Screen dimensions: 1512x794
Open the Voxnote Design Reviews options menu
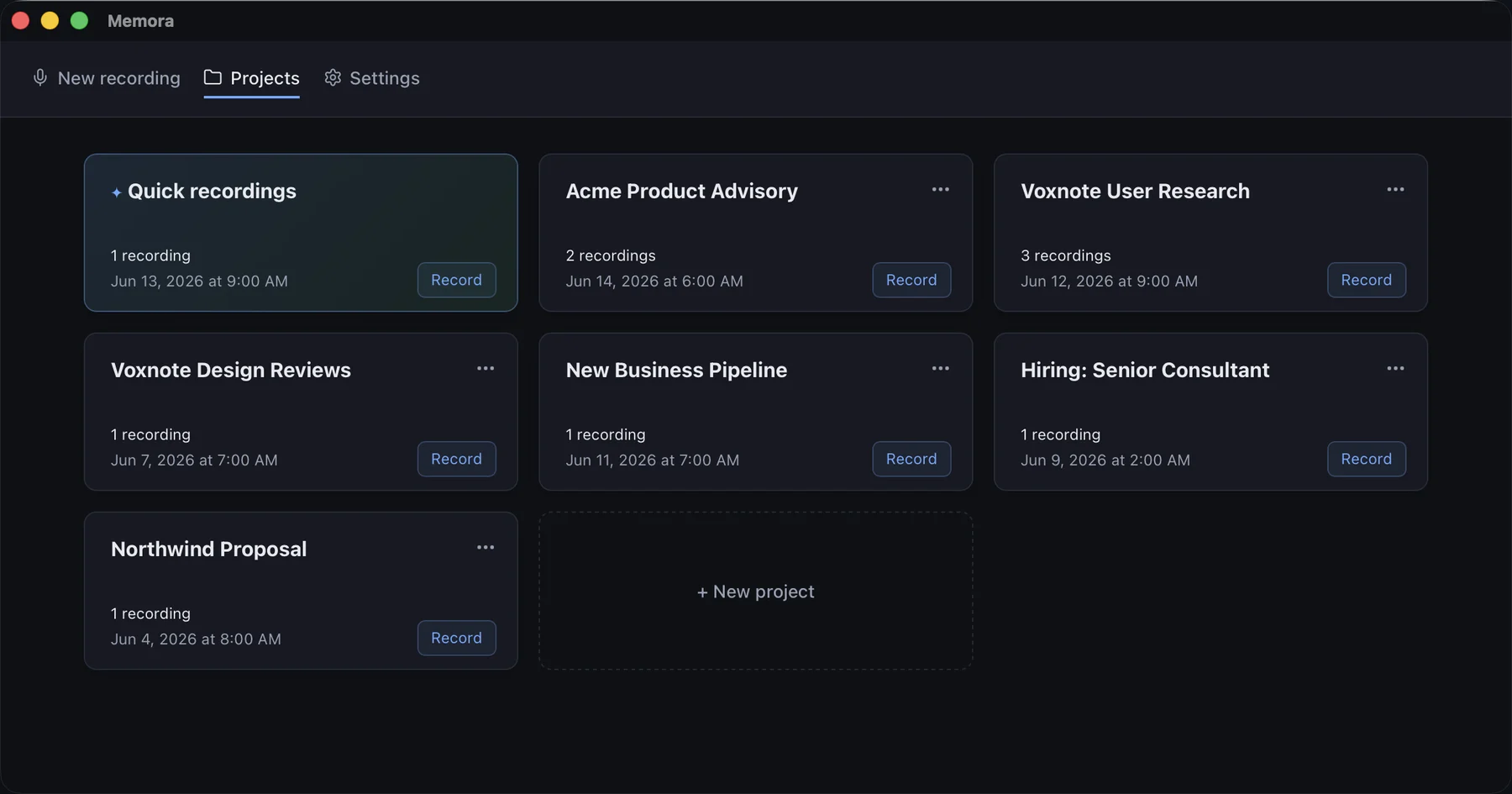pos(486,369)
